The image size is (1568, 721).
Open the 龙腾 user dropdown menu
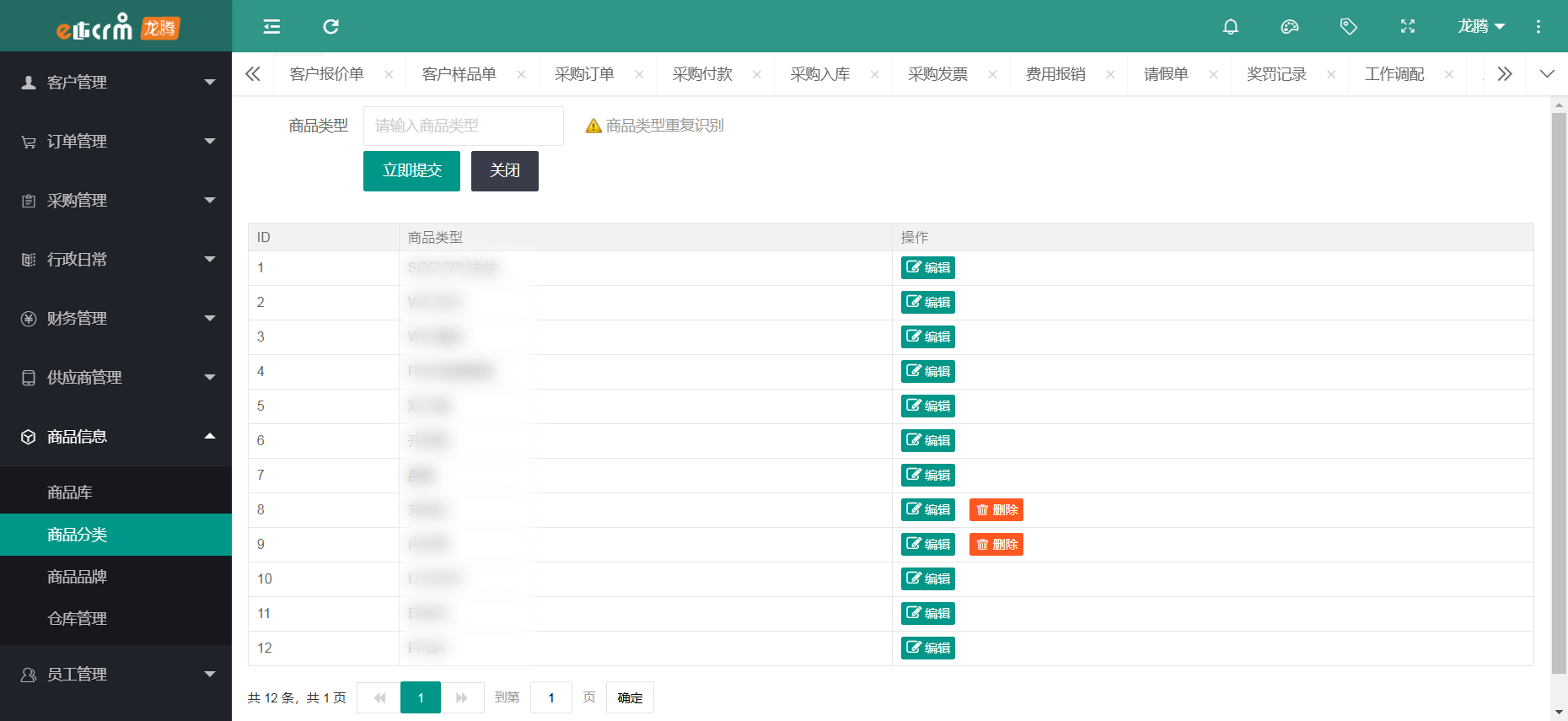(x=1480, y=27)
